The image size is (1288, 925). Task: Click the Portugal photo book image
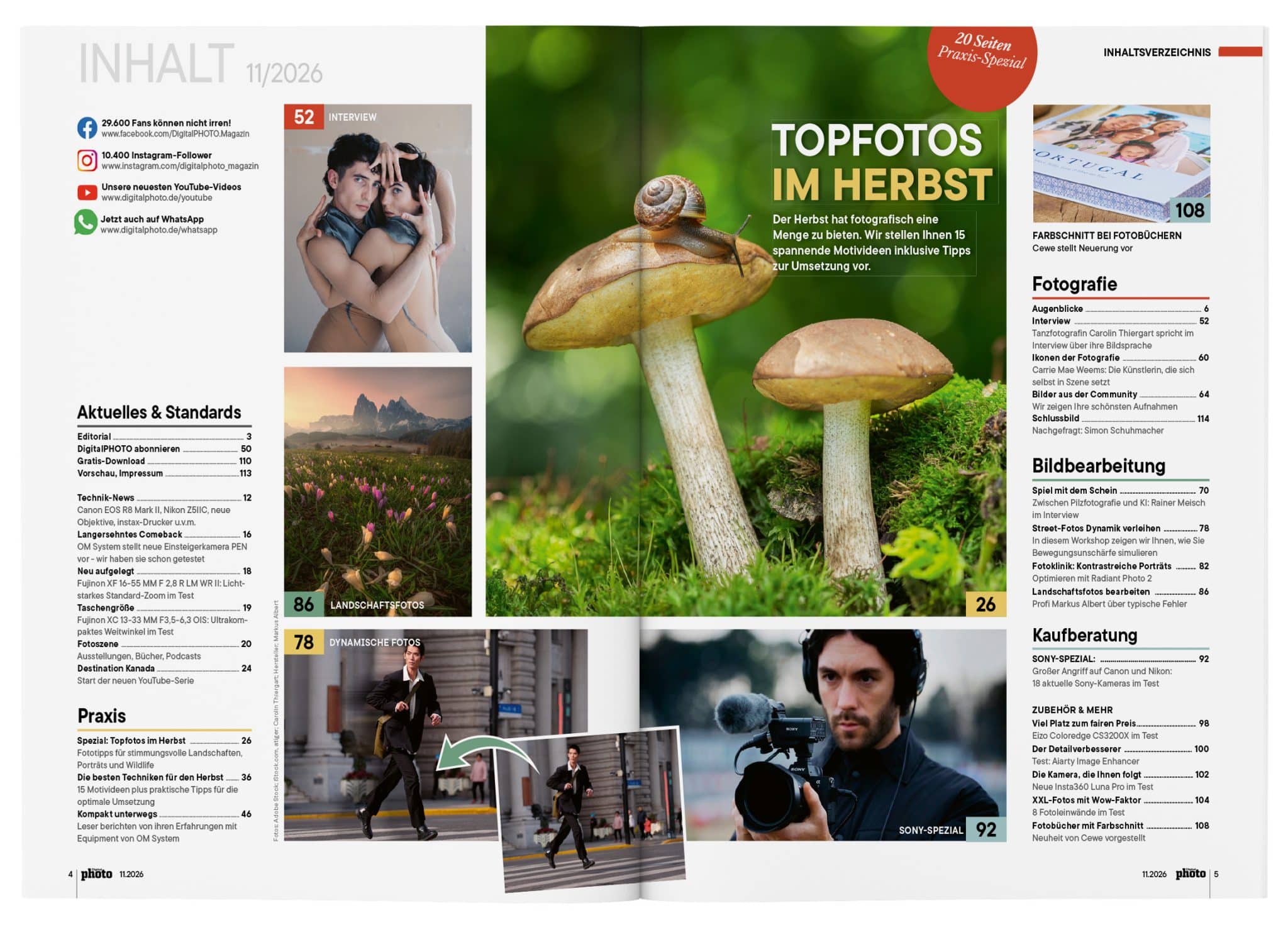(1121, 163)
